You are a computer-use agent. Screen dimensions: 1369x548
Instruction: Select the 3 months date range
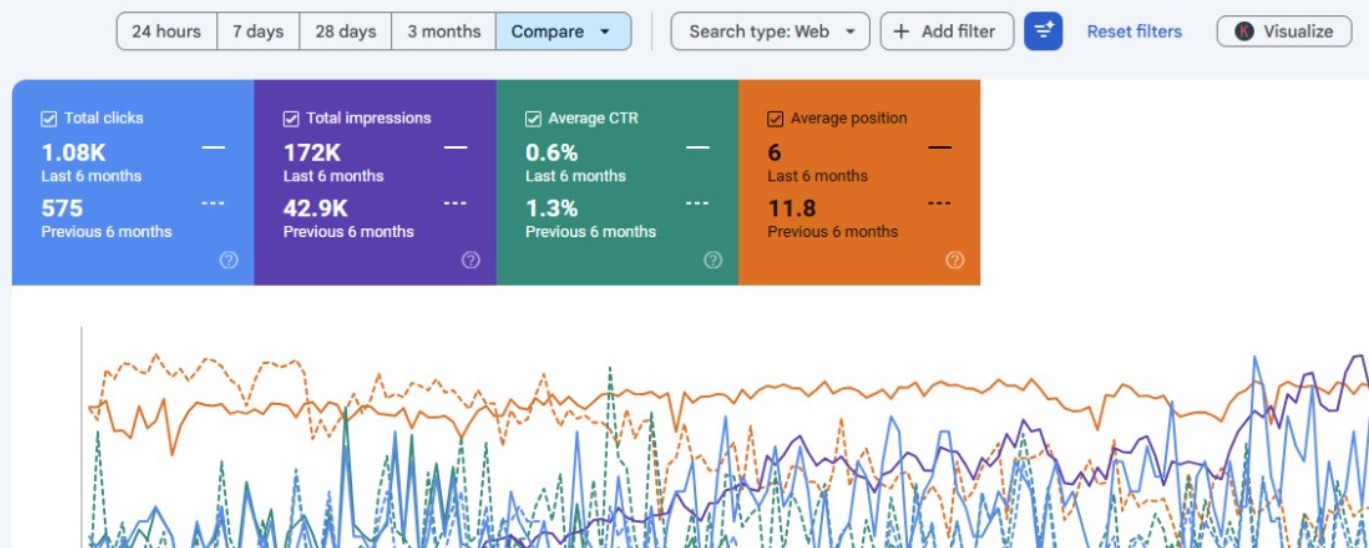coord(443,31)
